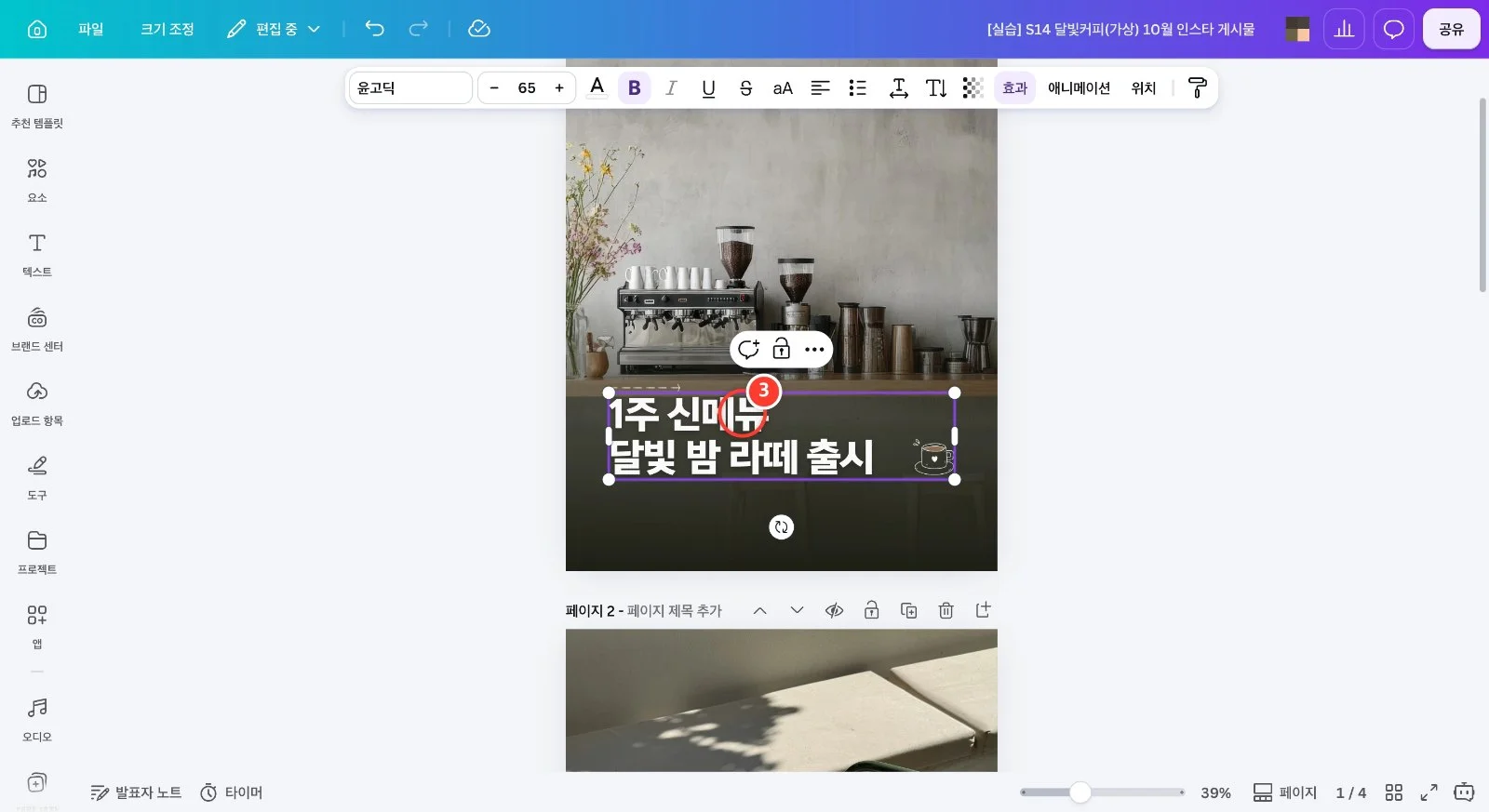The image size is (1489, 812).
Task: Increase font size with plus
Action: coord(559,87)
